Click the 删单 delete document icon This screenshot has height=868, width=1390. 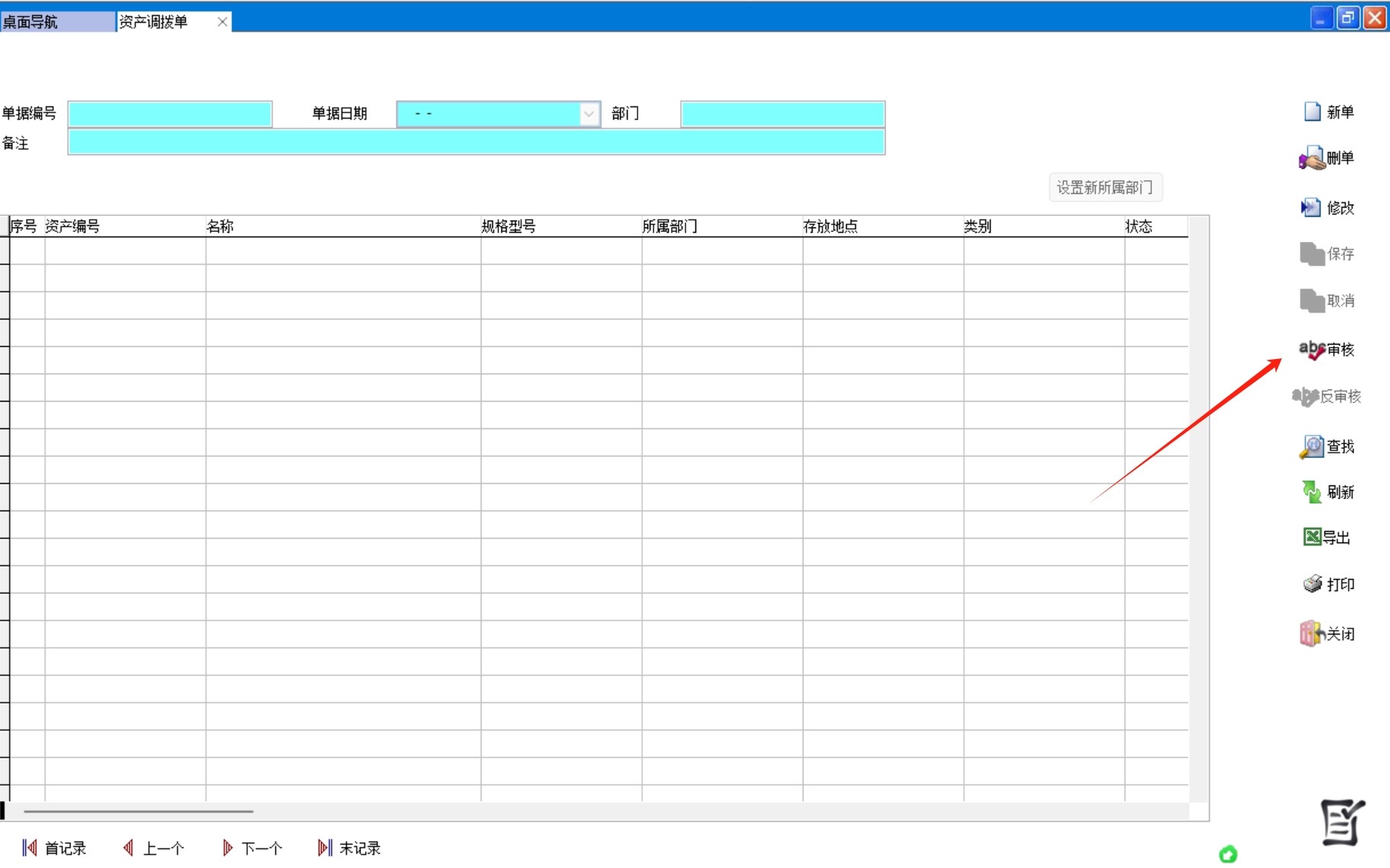[x=1312, y=158]
